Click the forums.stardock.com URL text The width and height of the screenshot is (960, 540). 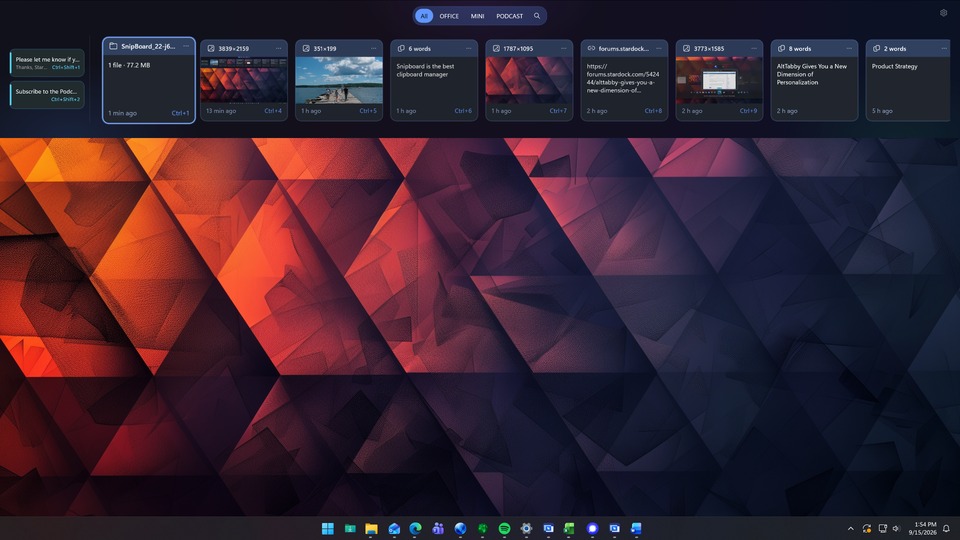pos(623,78)
